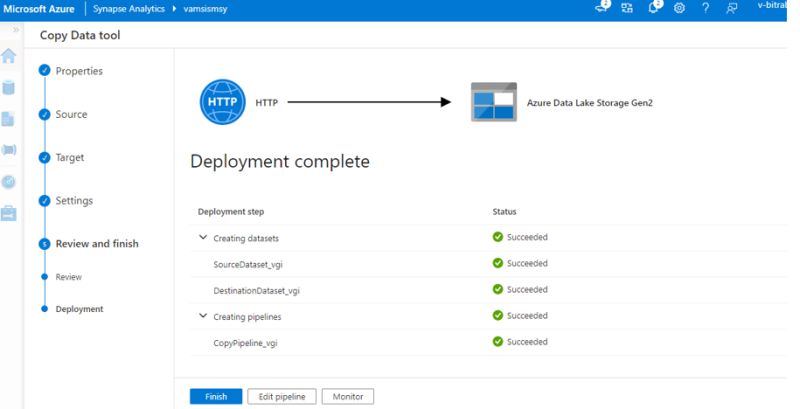The width and height of the screenshot is (800, 409).
Task: Click the Status column header
Action: pyautogui.click(x=504, y=212)
